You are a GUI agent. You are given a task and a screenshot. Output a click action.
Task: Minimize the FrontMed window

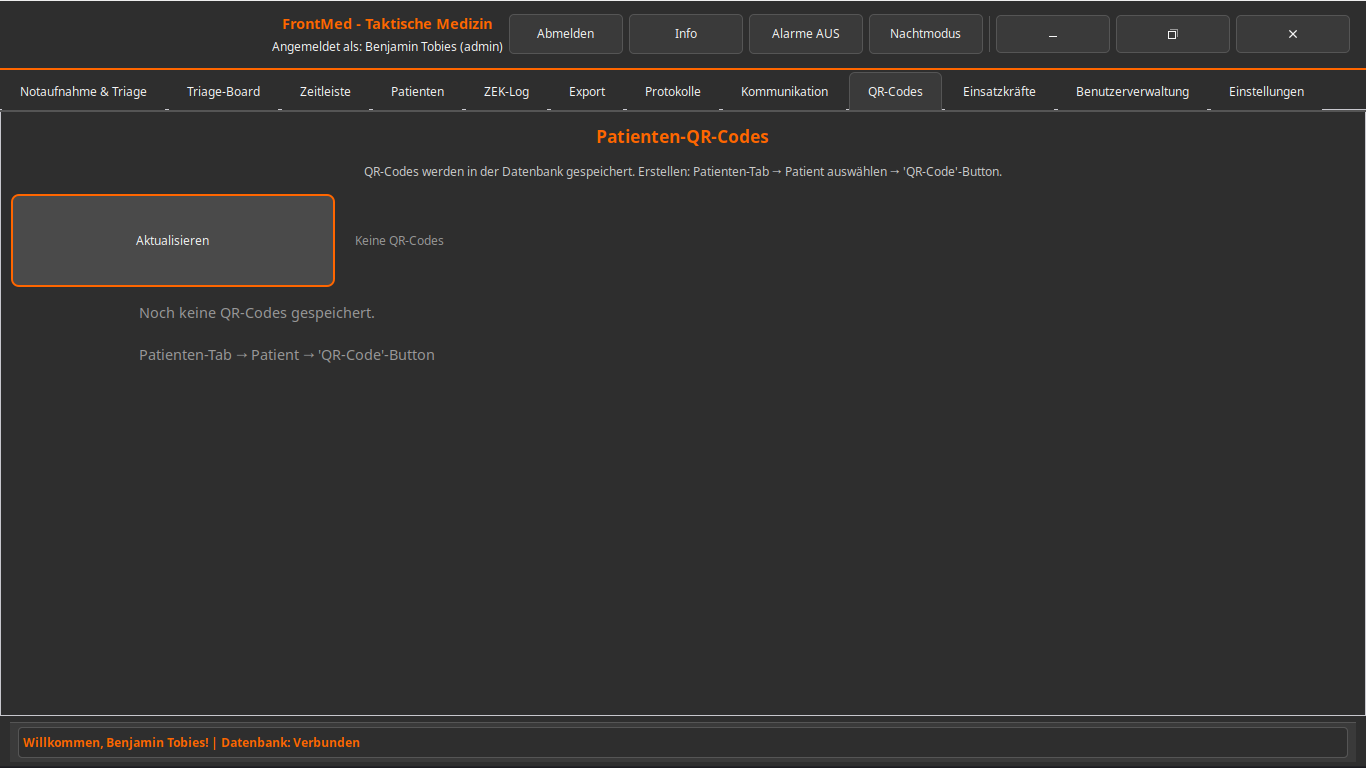pos(1053,34)
